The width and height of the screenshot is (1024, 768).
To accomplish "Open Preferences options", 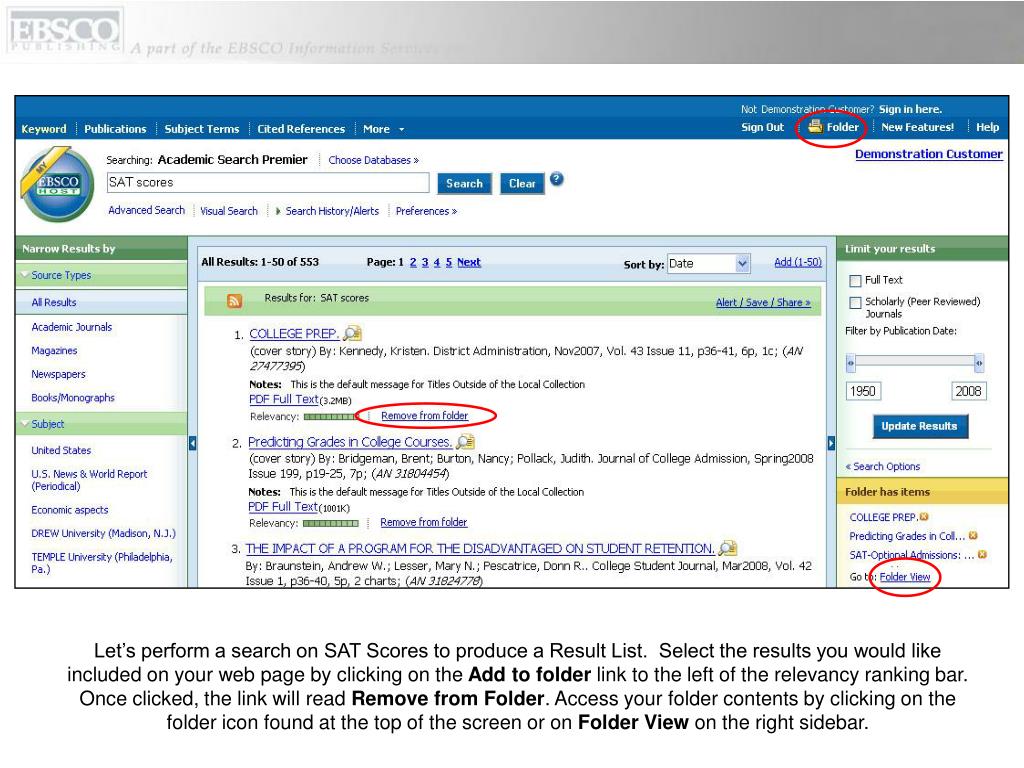I will point(426,211).
